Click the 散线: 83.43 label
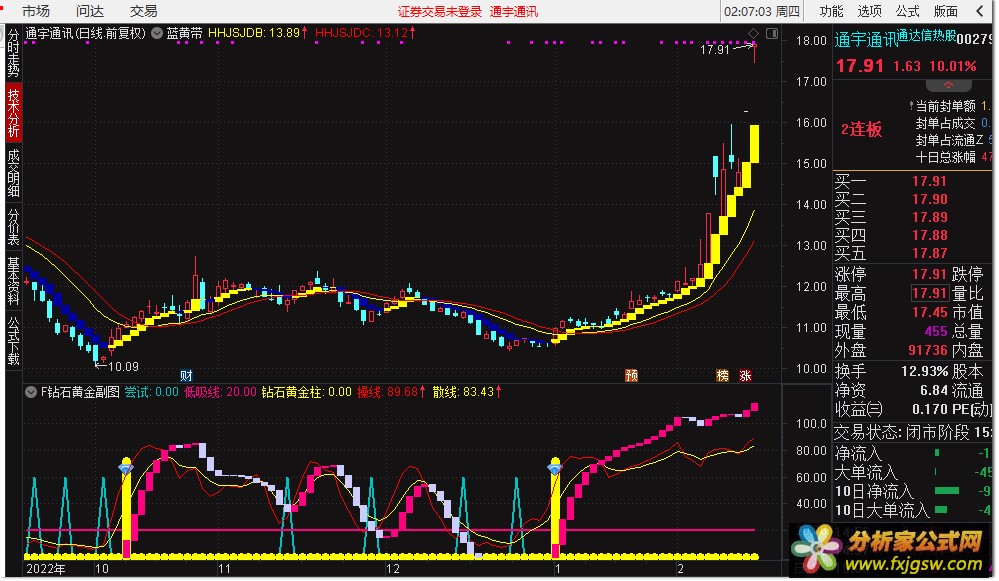 [x=467, y=392]
